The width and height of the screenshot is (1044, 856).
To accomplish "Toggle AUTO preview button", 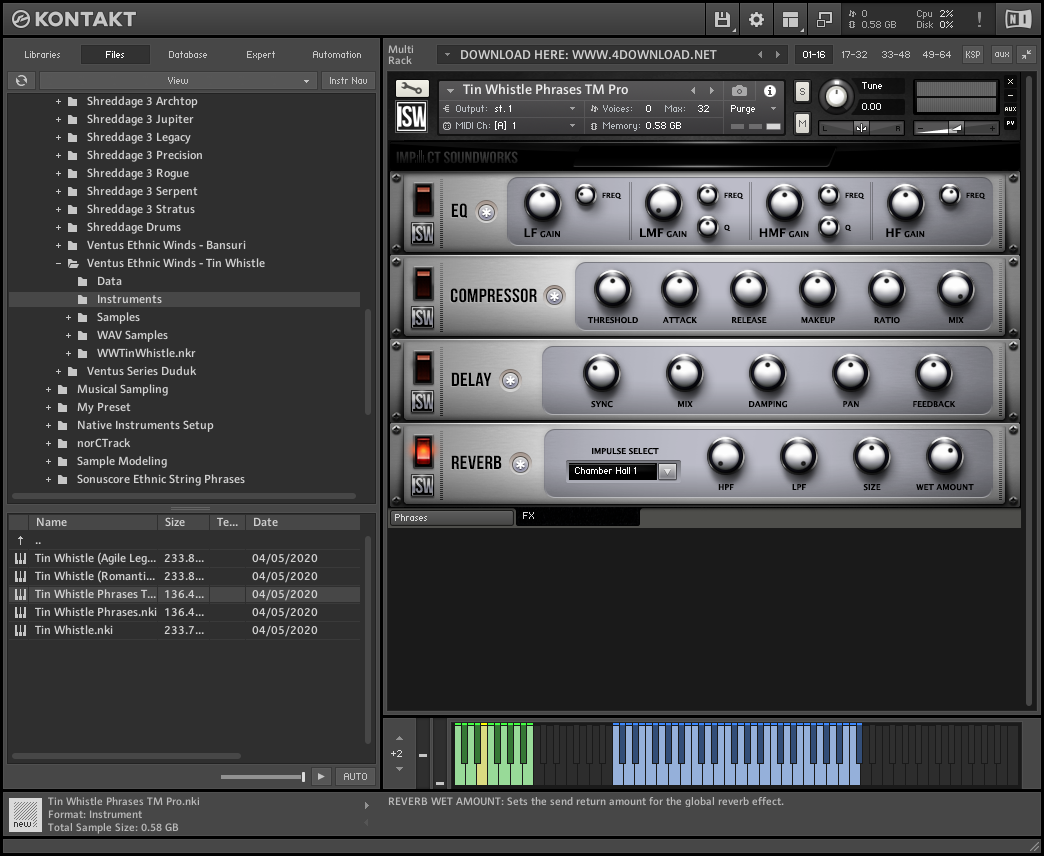I will (x=356, y=776).
